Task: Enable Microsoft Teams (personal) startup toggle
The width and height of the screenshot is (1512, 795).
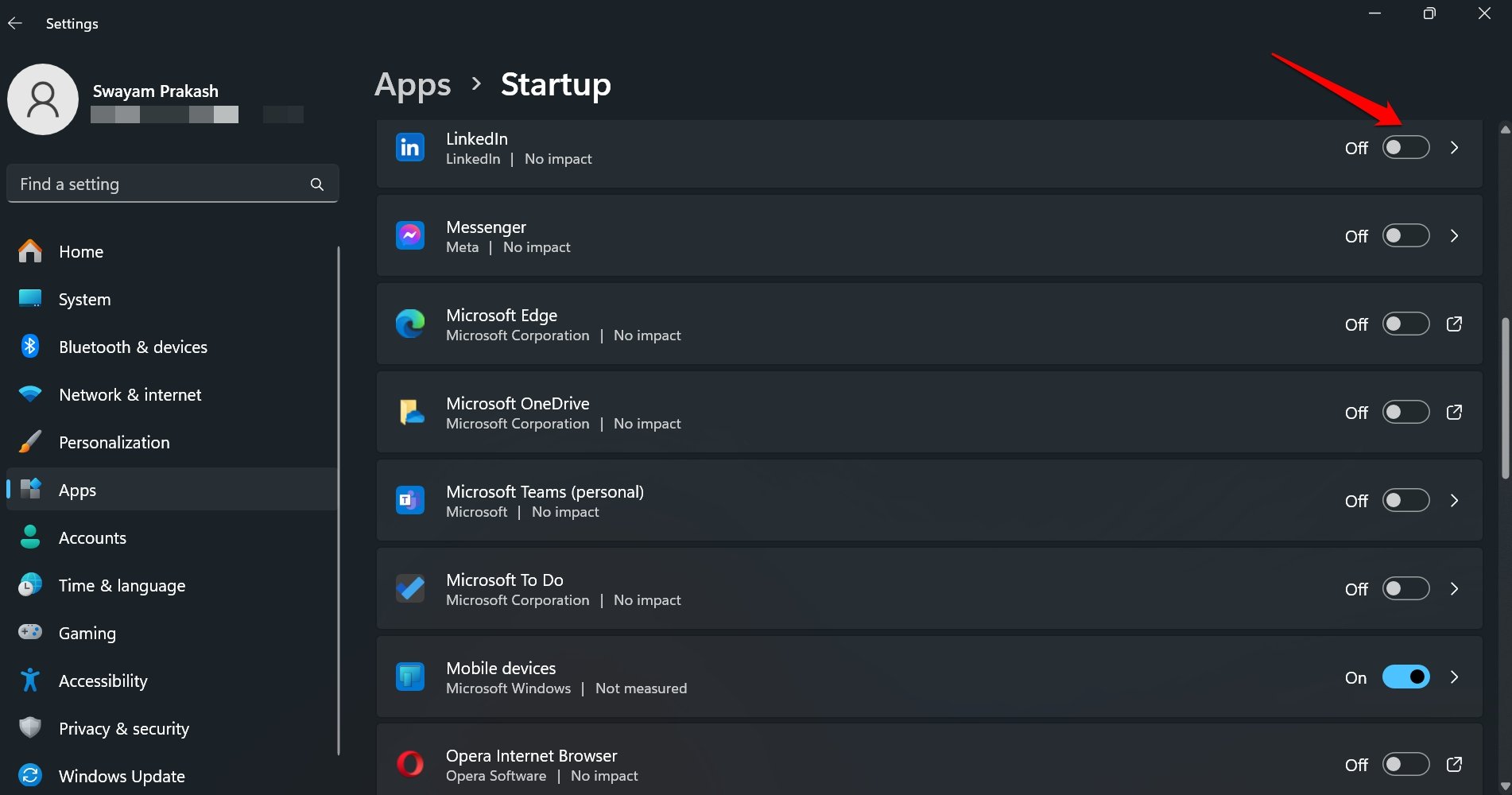Action: tap(1405, 501)
